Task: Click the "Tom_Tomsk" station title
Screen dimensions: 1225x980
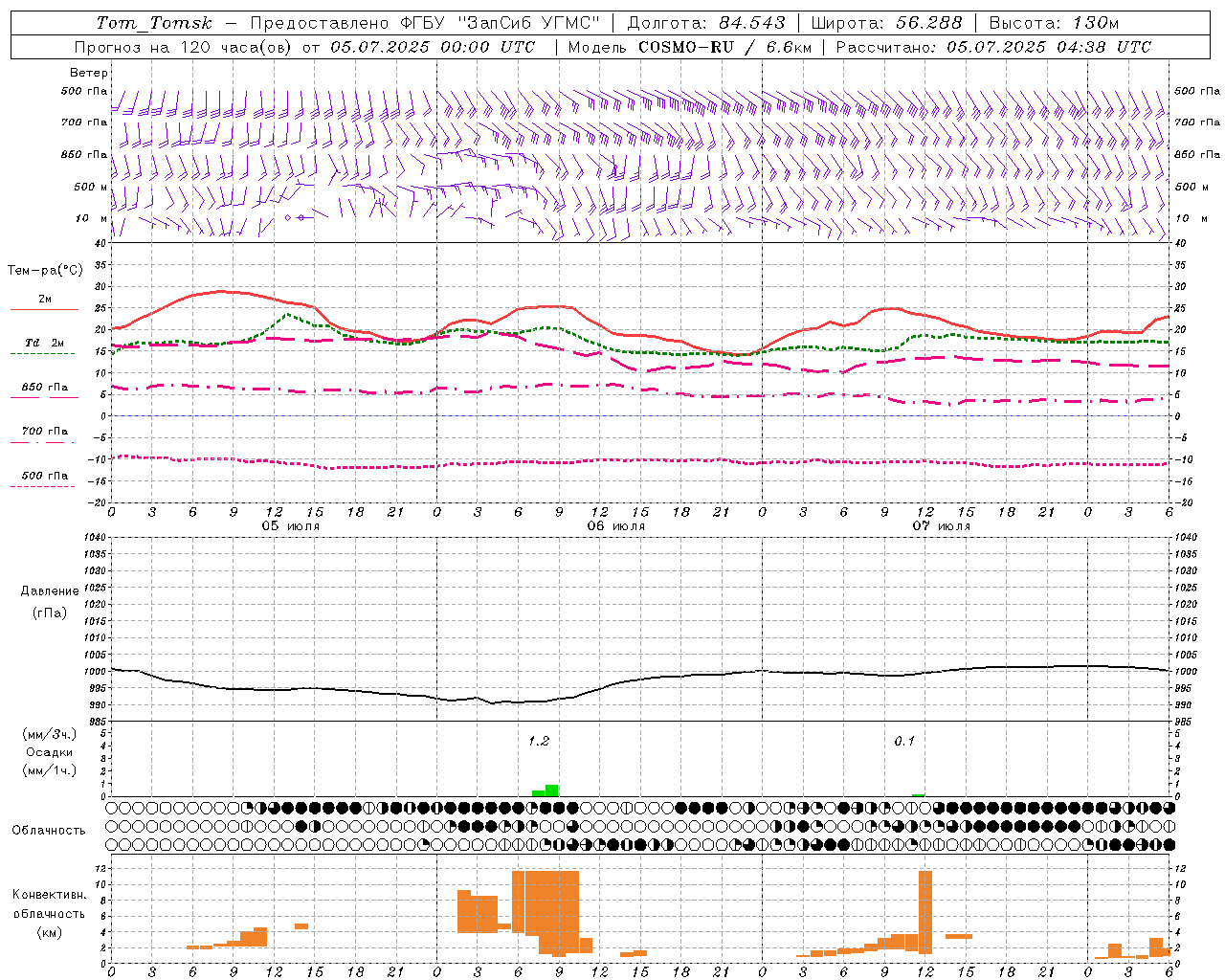Action: (x=153, y=23)
